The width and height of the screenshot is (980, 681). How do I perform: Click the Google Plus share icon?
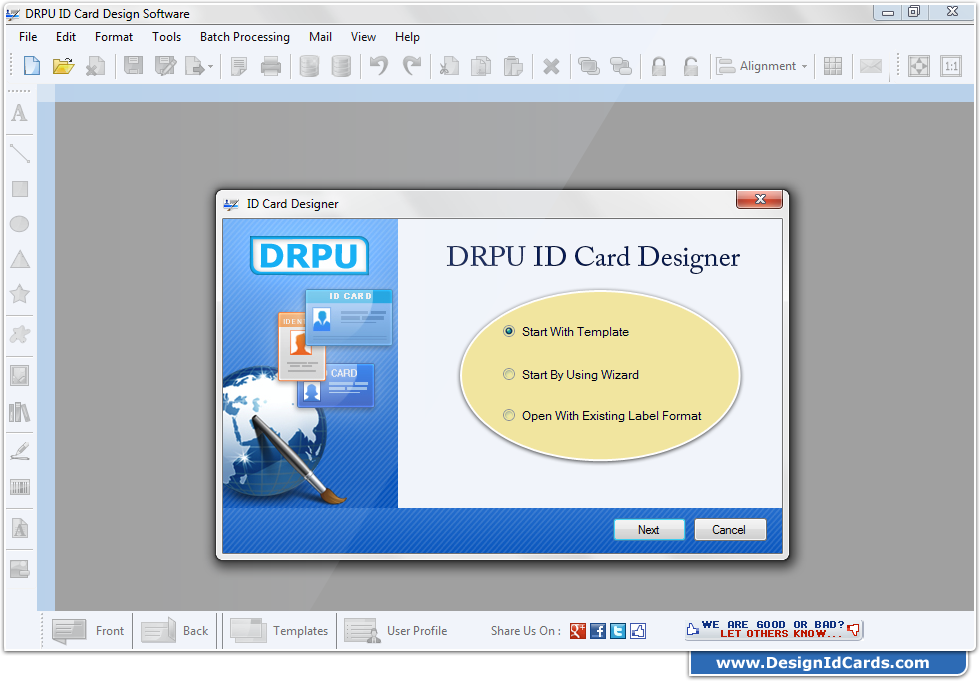578,631
